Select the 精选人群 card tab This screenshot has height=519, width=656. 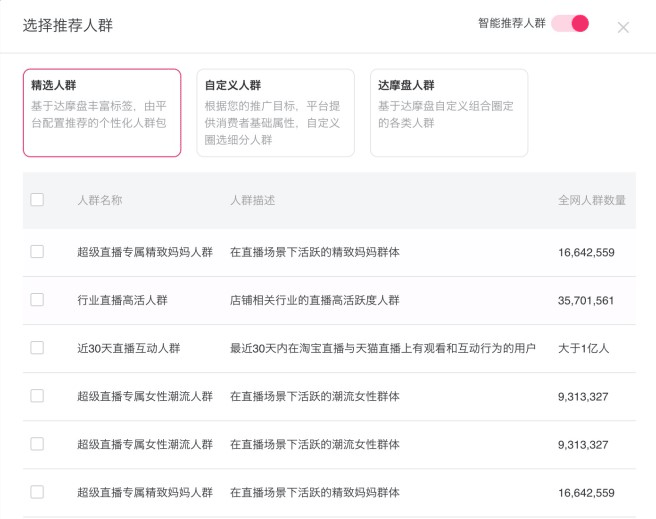[x=102, y=113]
